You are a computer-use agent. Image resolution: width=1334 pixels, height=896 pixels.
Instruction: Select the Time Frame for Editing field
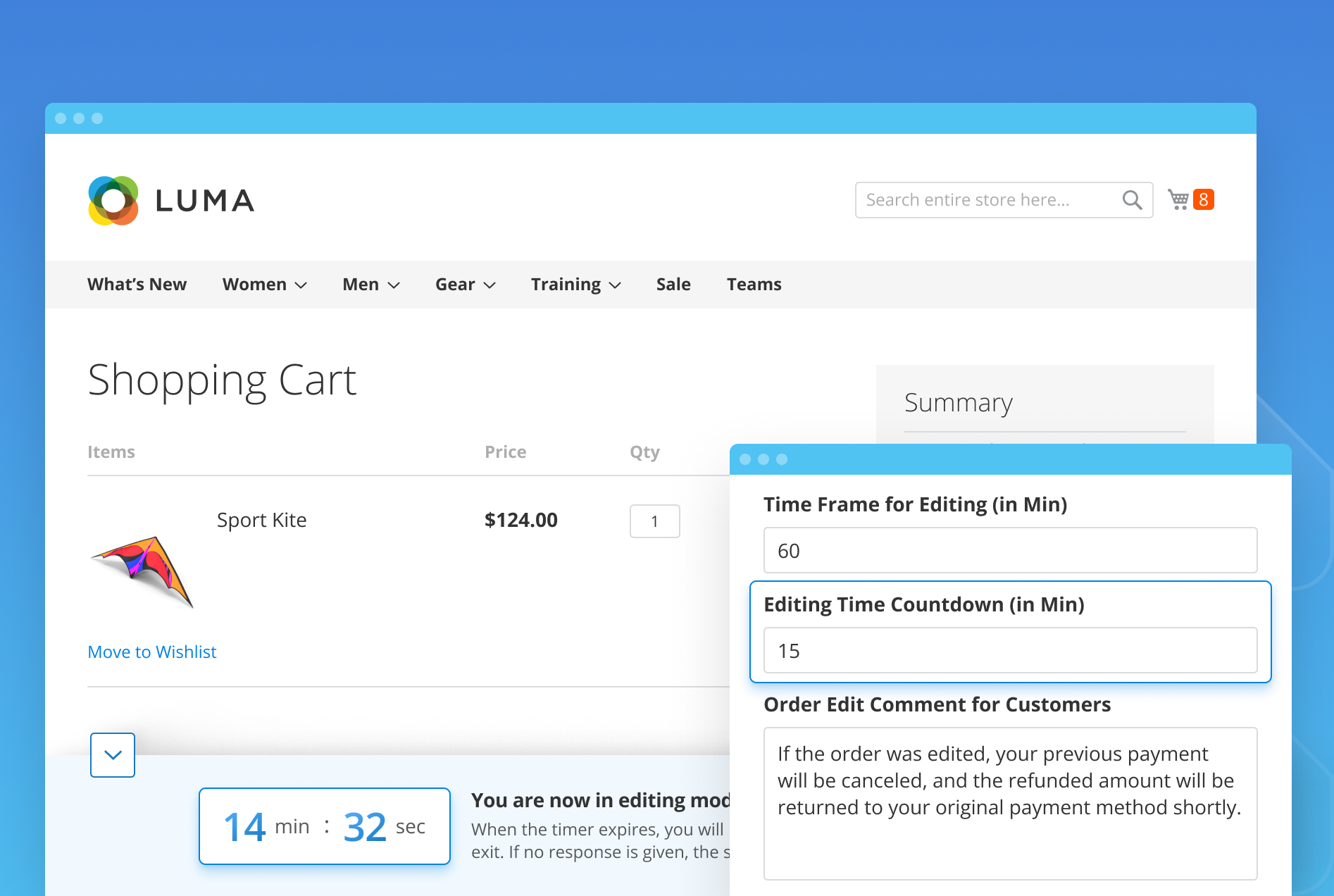pos(1010,550)
